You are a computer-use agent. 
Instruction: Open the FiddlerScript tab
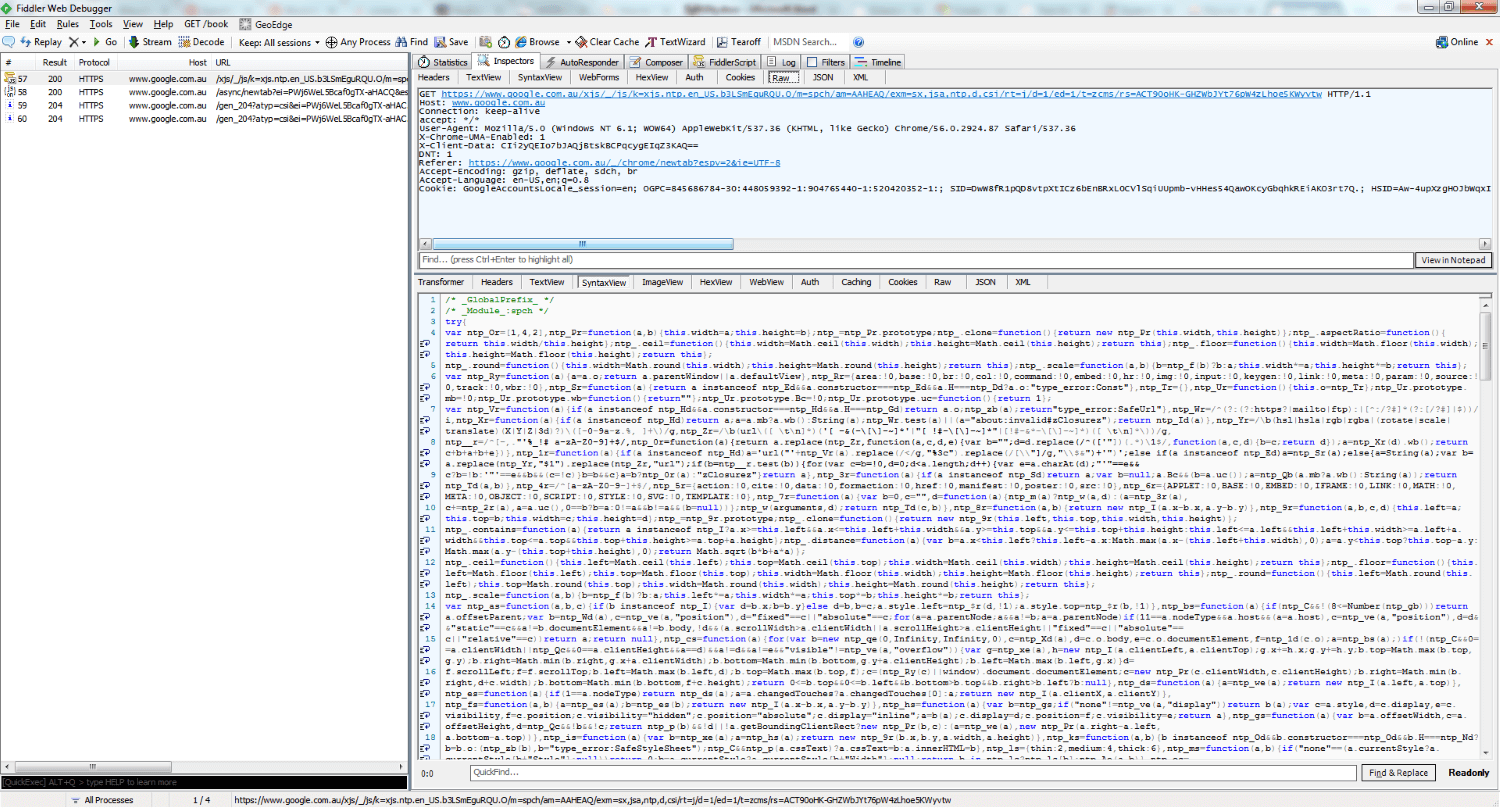tap(725, 62)
